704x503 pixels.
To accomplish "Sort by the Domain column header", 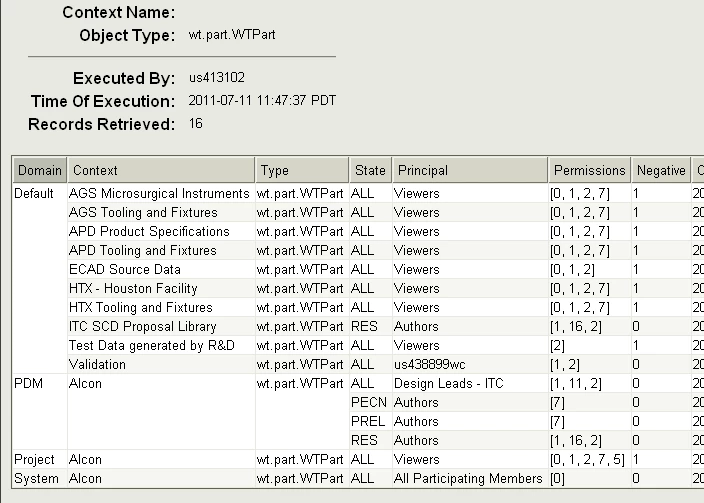I will pyautogui.click(x=40, y=170).
